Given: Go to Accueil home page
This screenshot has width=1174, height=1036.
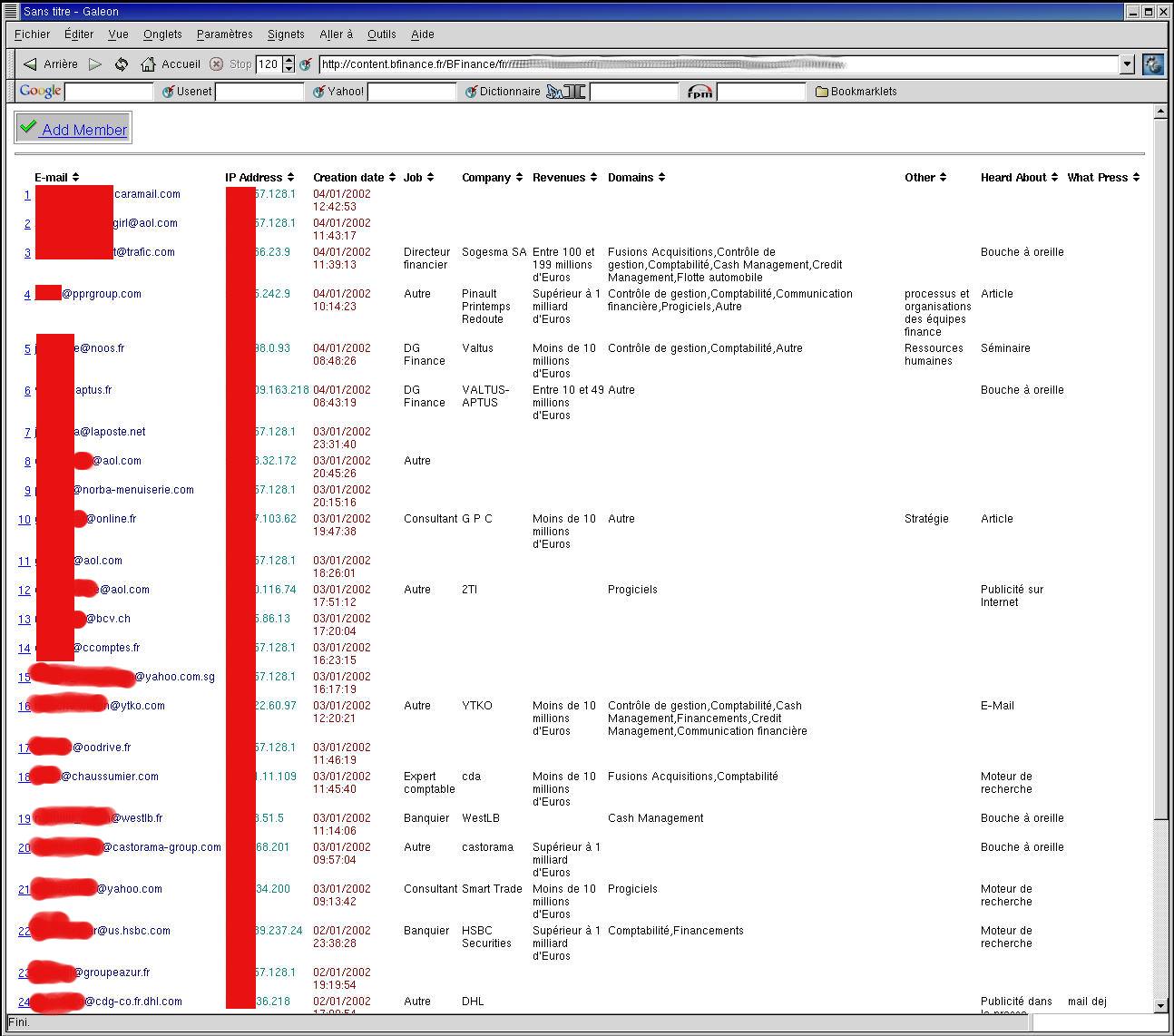Looking at the screenshot, I should [x=170, y=64].
